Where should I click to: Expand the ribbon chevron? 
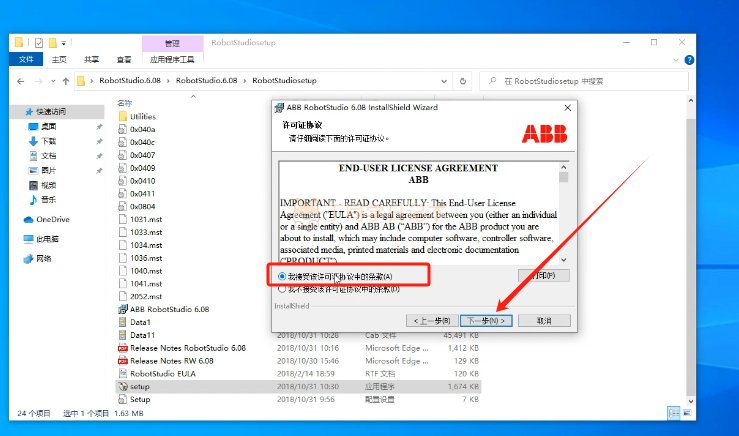pyautogui.click(x=675, y=60)
